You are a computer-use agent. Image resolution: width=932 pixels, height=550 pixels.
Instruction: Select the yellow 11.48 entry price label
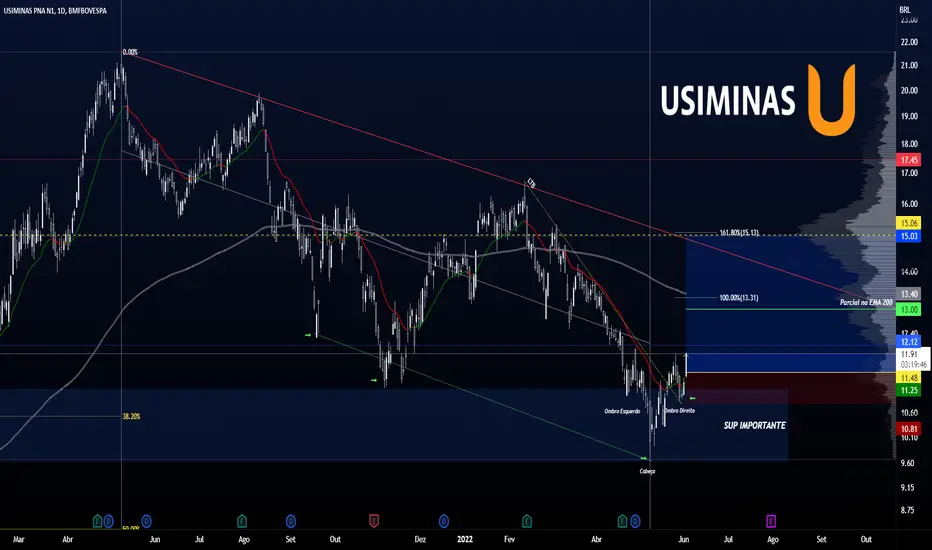coord(909,378)
